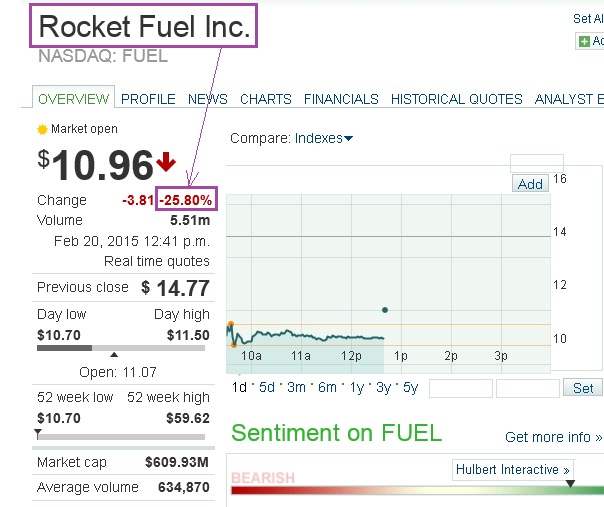Open the Profile tab
604x507 pixels.
(148, 99)
